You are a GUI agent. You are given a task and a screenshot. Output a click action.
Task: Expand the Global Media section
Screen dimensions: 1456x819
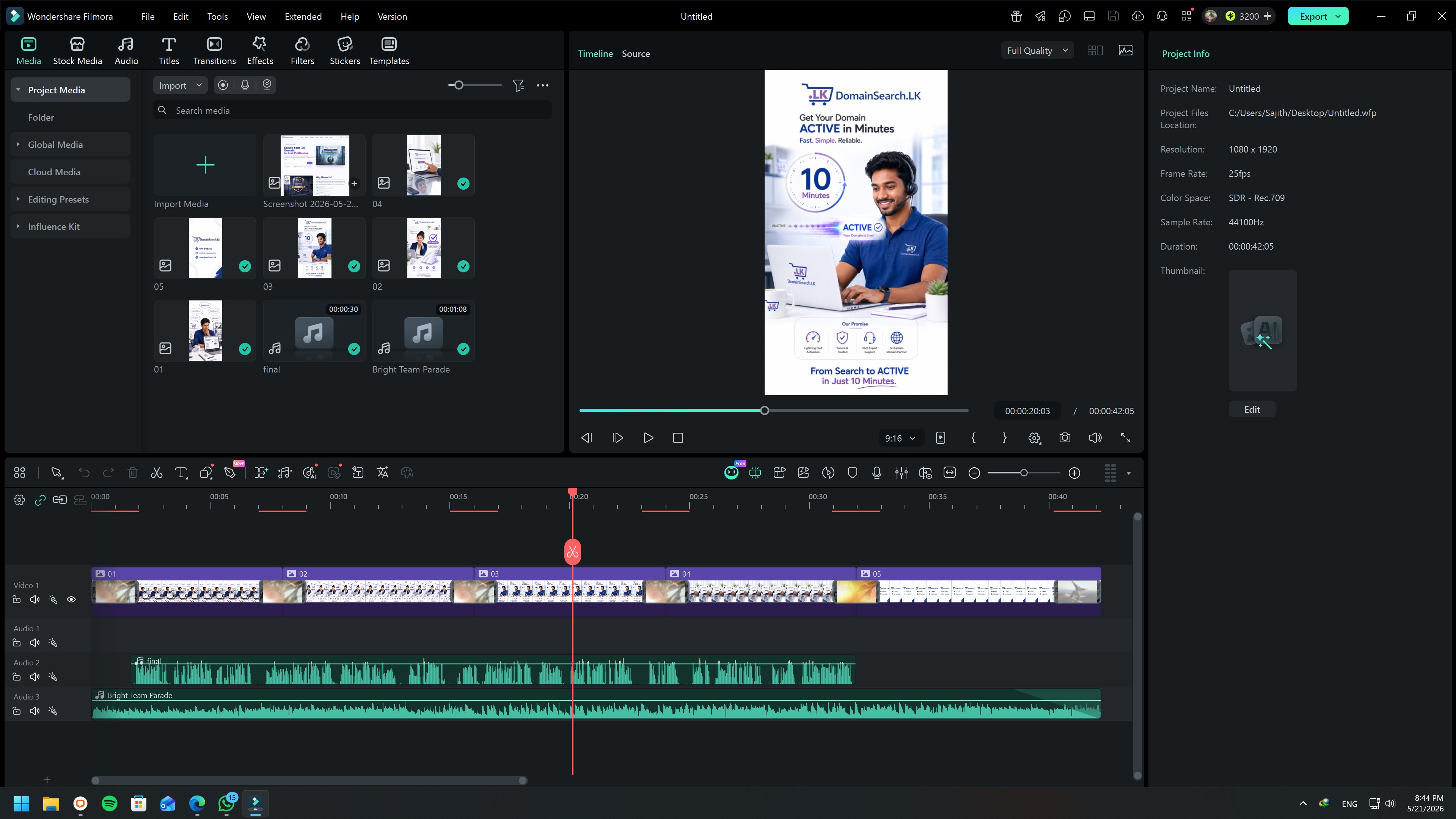pyautogui.click(x=18, y=145)
